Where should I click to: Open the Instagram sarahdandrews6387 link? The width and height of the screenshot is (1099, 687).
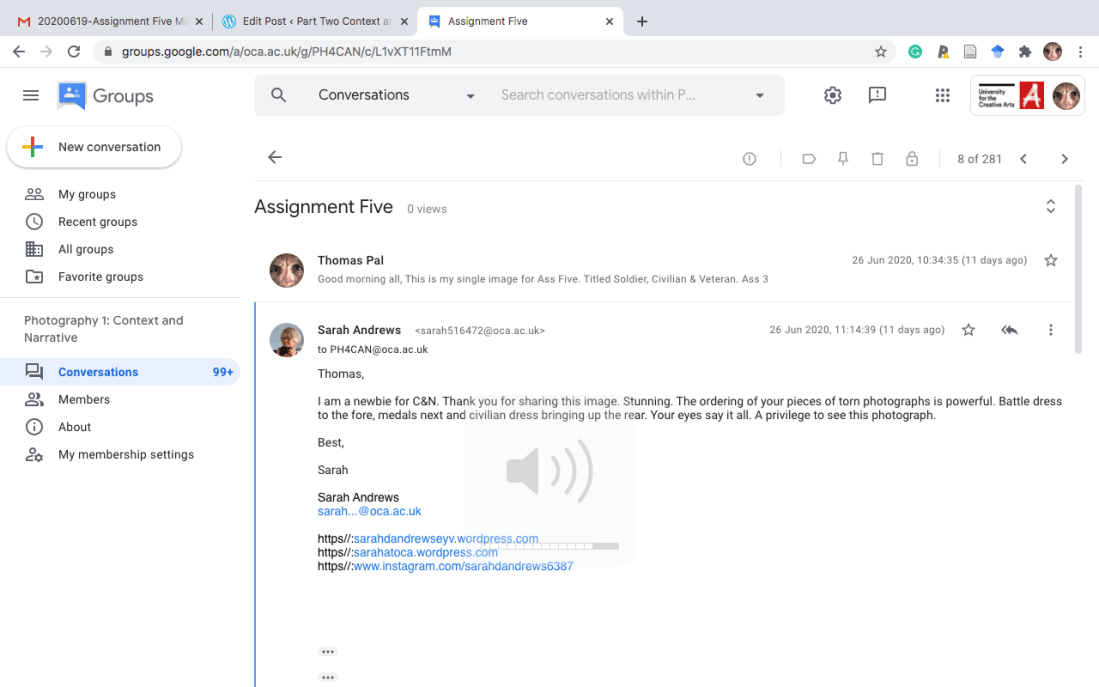463,566
